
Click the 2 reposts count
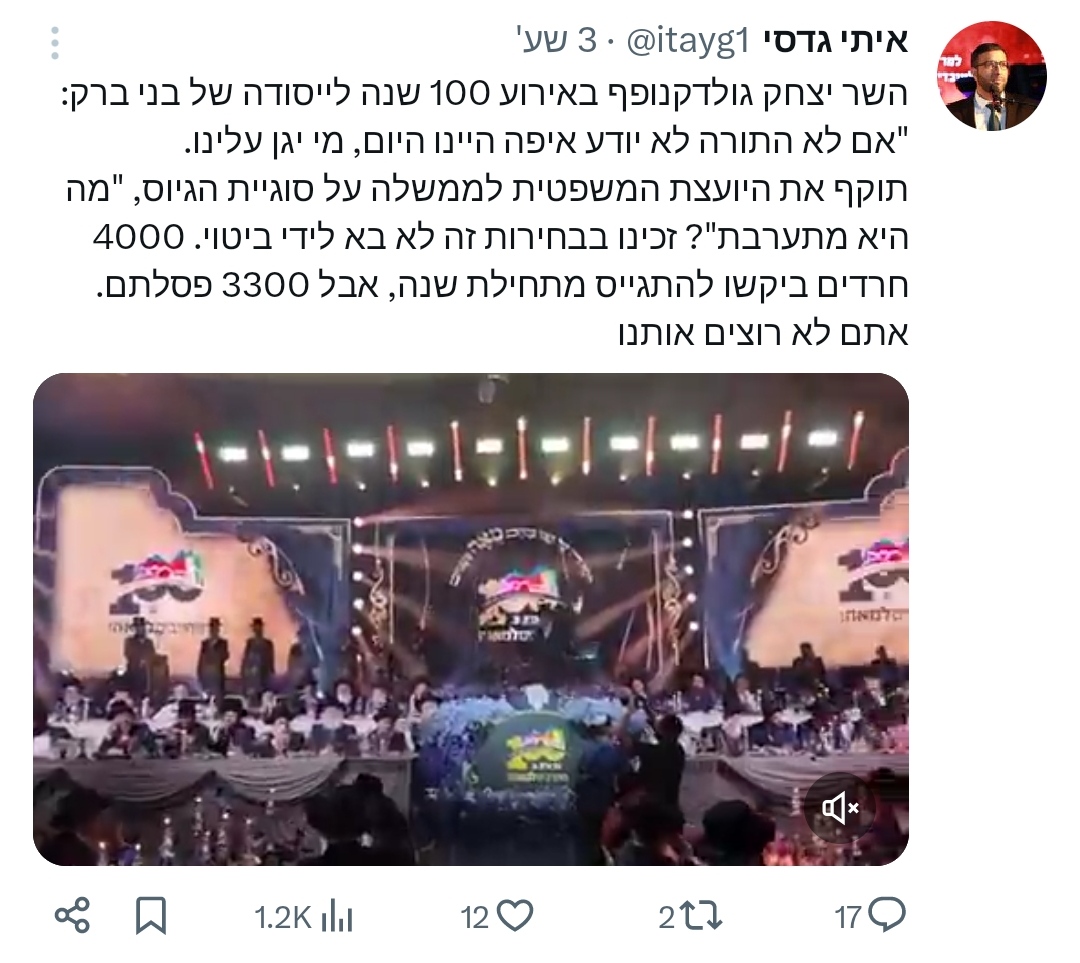click(666, 918)
